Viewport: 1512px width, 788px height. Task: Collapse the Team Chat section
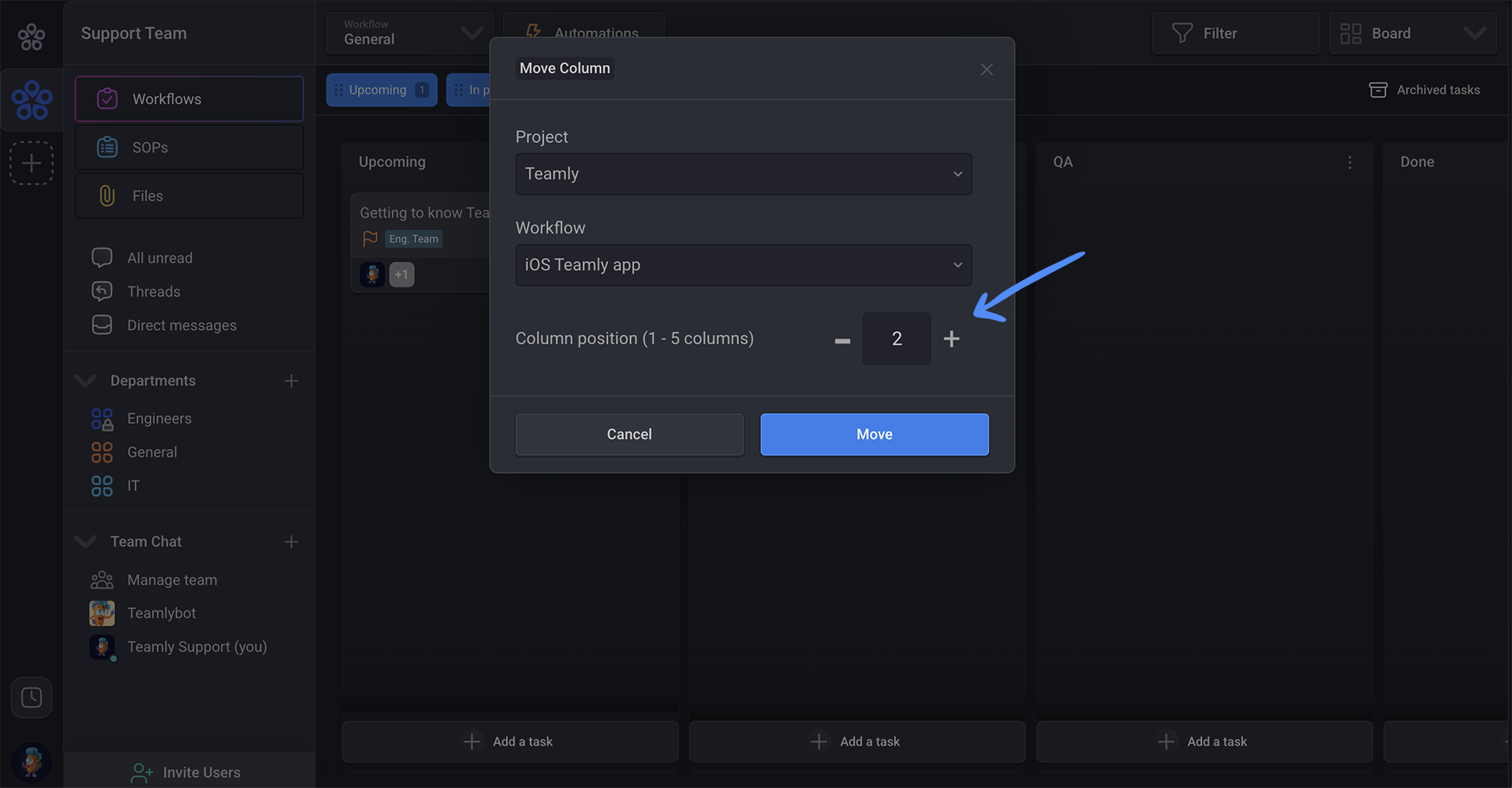coord(85,542)
